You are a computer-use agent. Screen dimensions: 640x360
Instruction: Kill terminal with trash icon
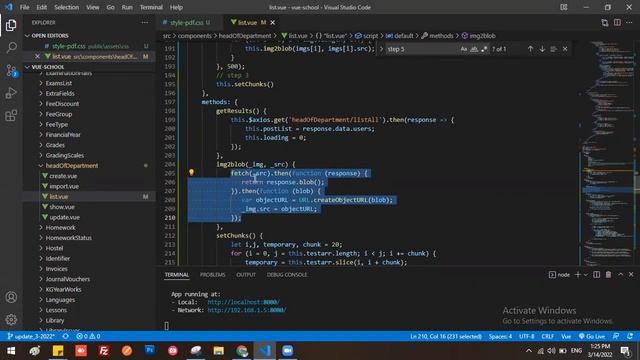pos(608,275)
